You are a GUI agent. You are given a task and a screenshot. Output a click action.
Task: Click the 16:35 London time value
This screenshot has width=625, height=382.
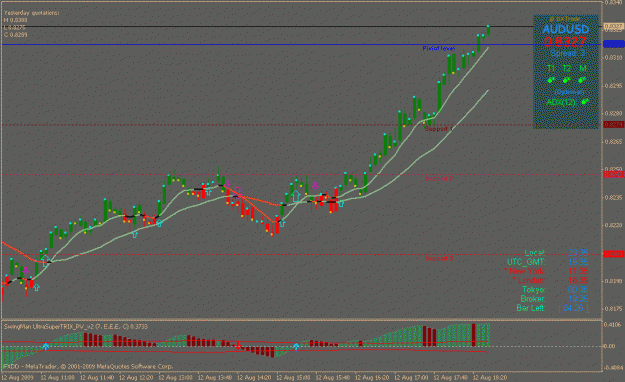578,280
